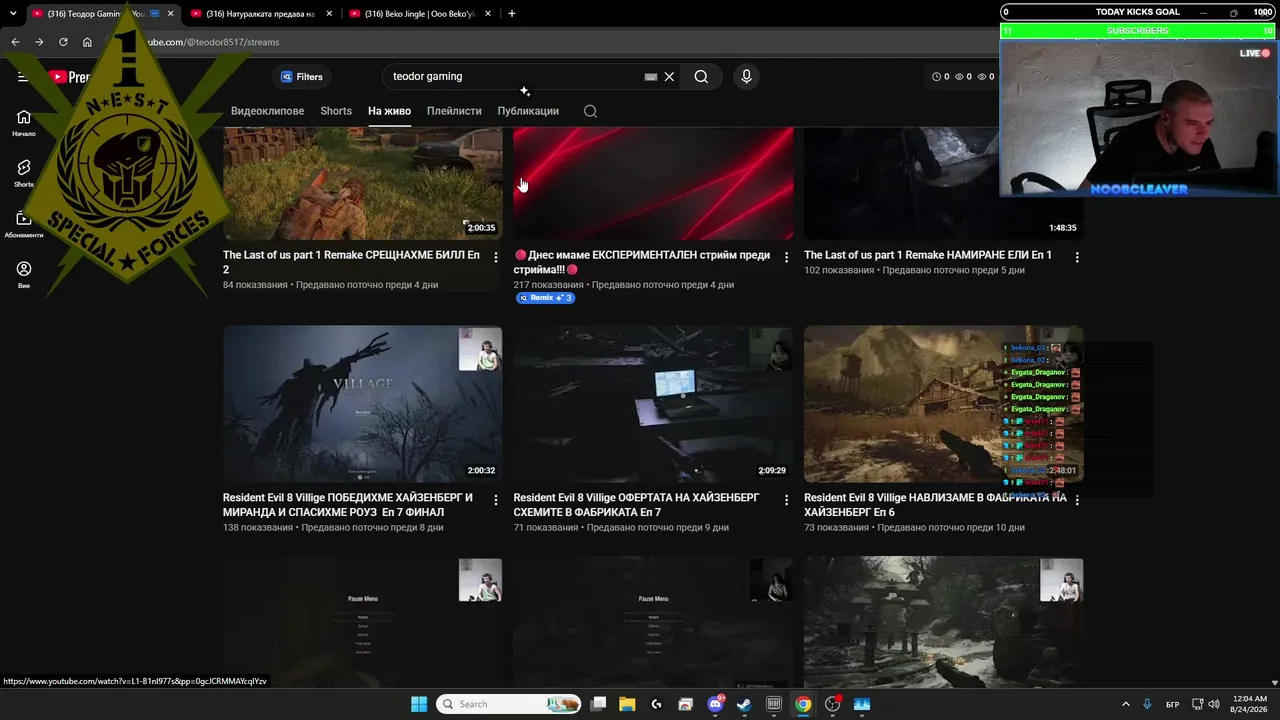Open options for ЕКСПЕРИМЕНТАЛЕН стрийм video
Screen dimensions: 1280x720
[x=786, y=257]
